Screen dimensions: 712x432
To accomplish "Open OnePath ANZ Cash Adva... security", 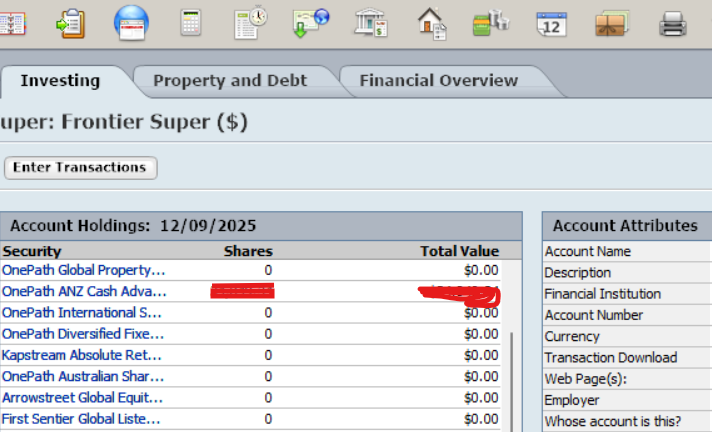I will pos(84,292).
